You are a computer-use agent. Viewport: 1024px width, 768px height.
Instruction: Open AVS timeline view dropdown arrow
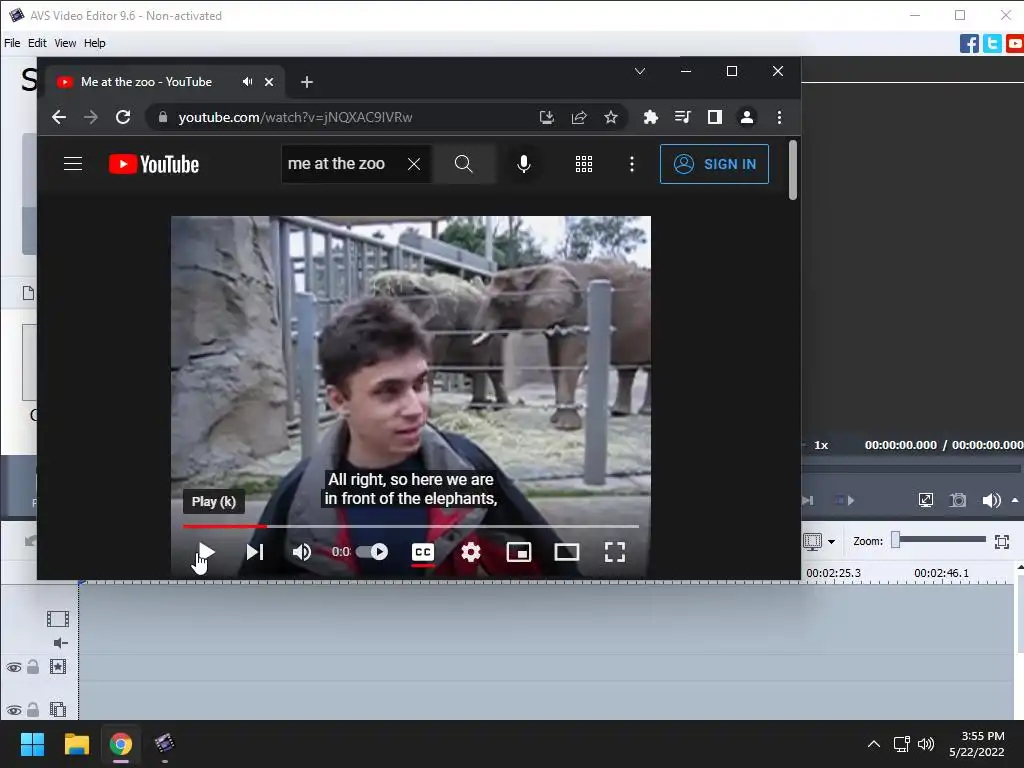coord(831,541)
